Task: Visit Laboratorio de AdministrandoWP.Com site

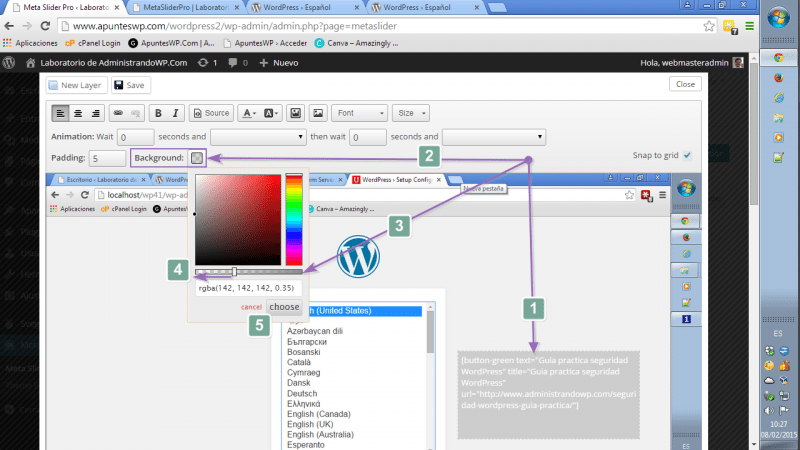Action: 106,63
